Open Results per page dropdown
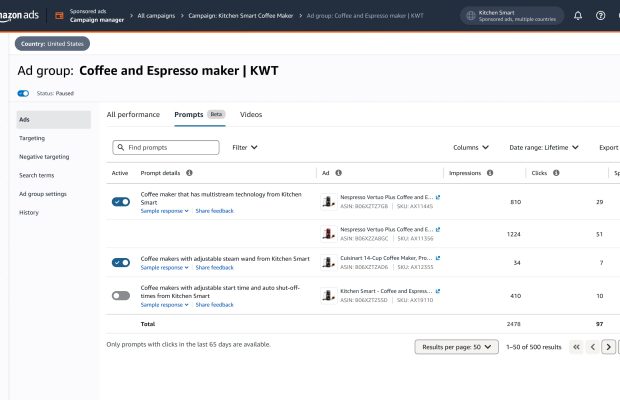The height and width of the screenshot is (400, 620). (x=455, y=347)
